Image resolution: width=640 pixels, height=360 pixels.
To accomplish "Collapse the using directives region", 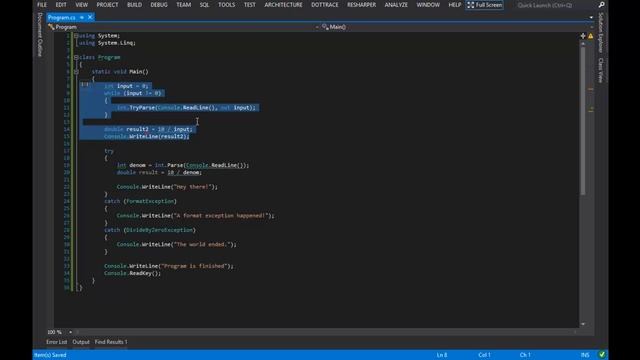I will (76, 36).
